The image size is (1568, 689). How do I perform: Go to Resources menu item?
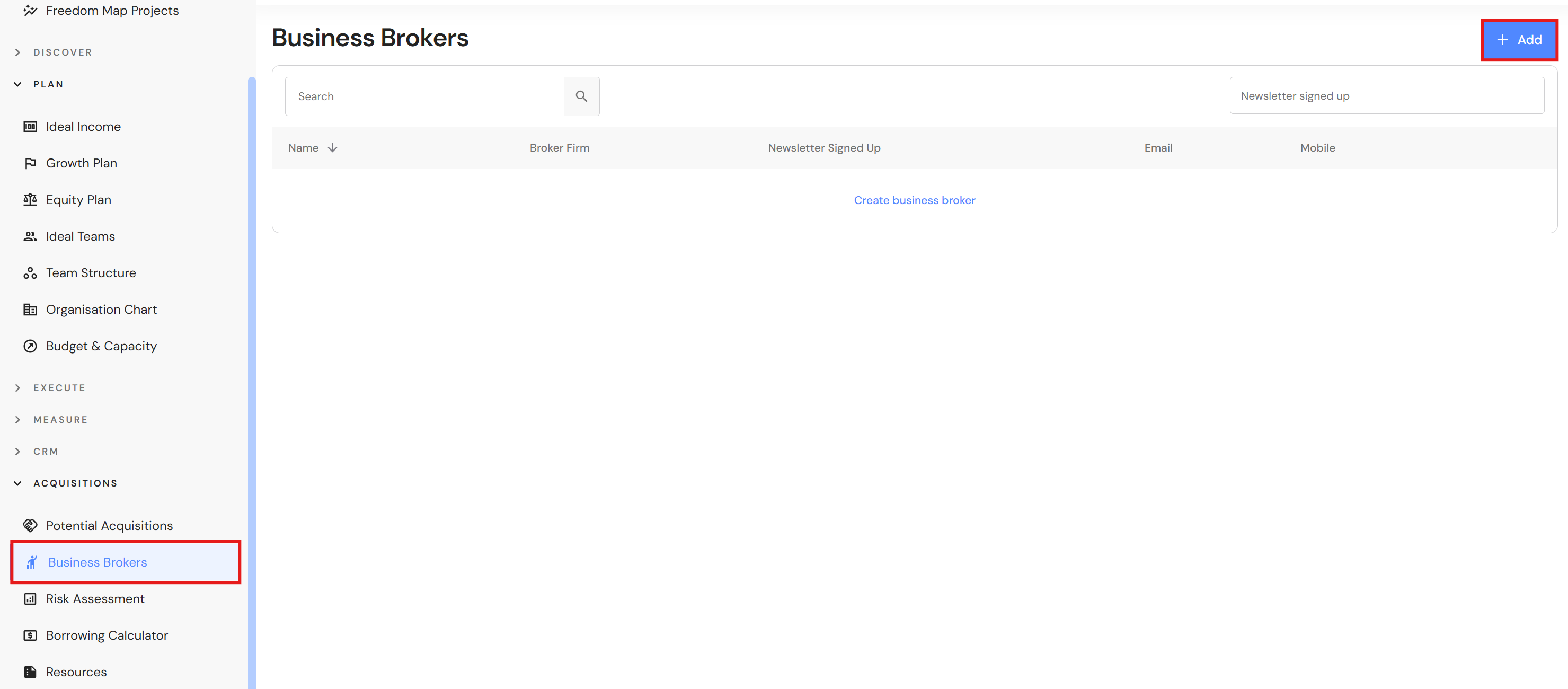(x=76, y=672)
